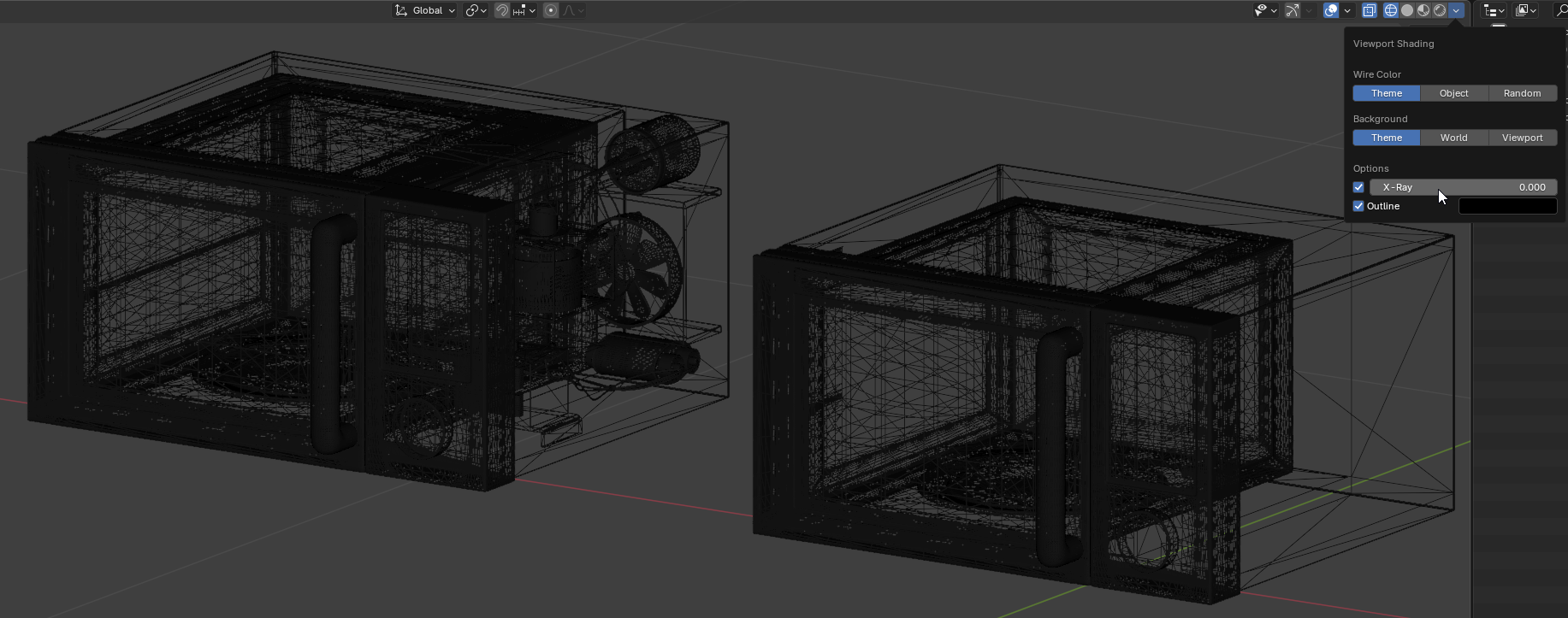The width and height of the screenshot is (1568, 618).
Task: Click the Outline color swatch
Action: click(x=1507, y=206)
